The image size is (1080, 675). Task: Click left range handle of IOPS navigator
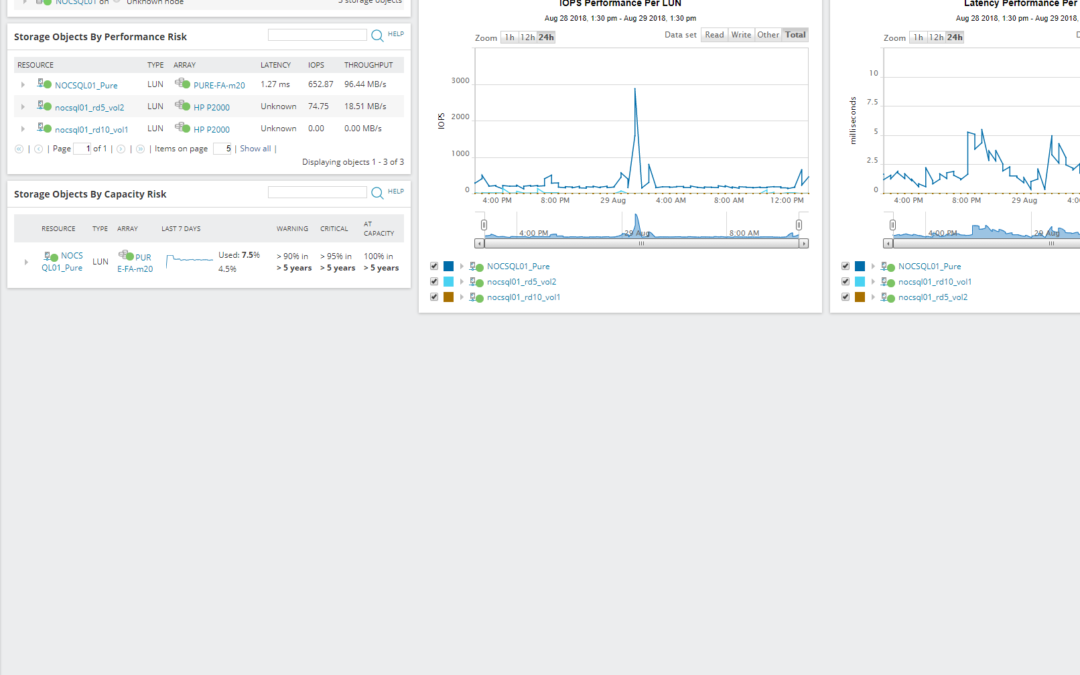484,225
